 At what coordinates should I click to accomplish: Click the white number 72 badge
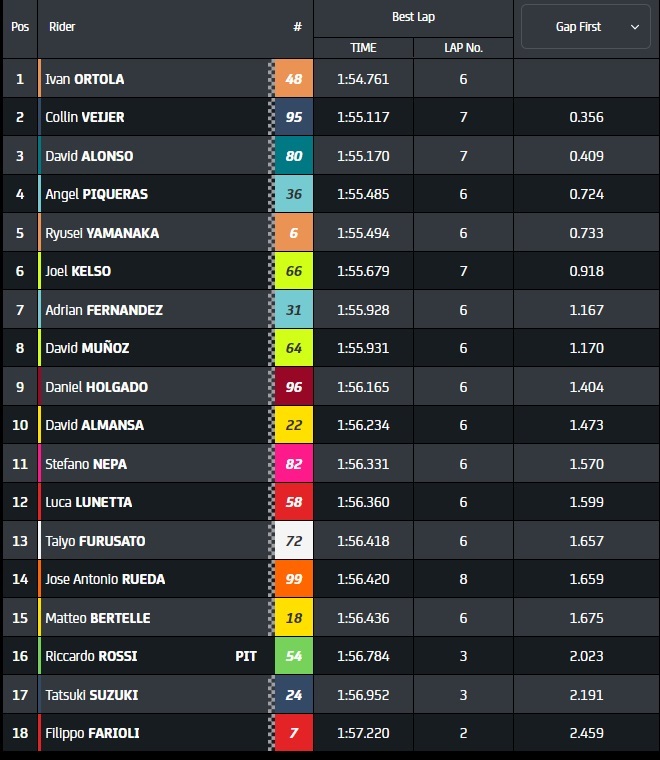tap(294, 541)
